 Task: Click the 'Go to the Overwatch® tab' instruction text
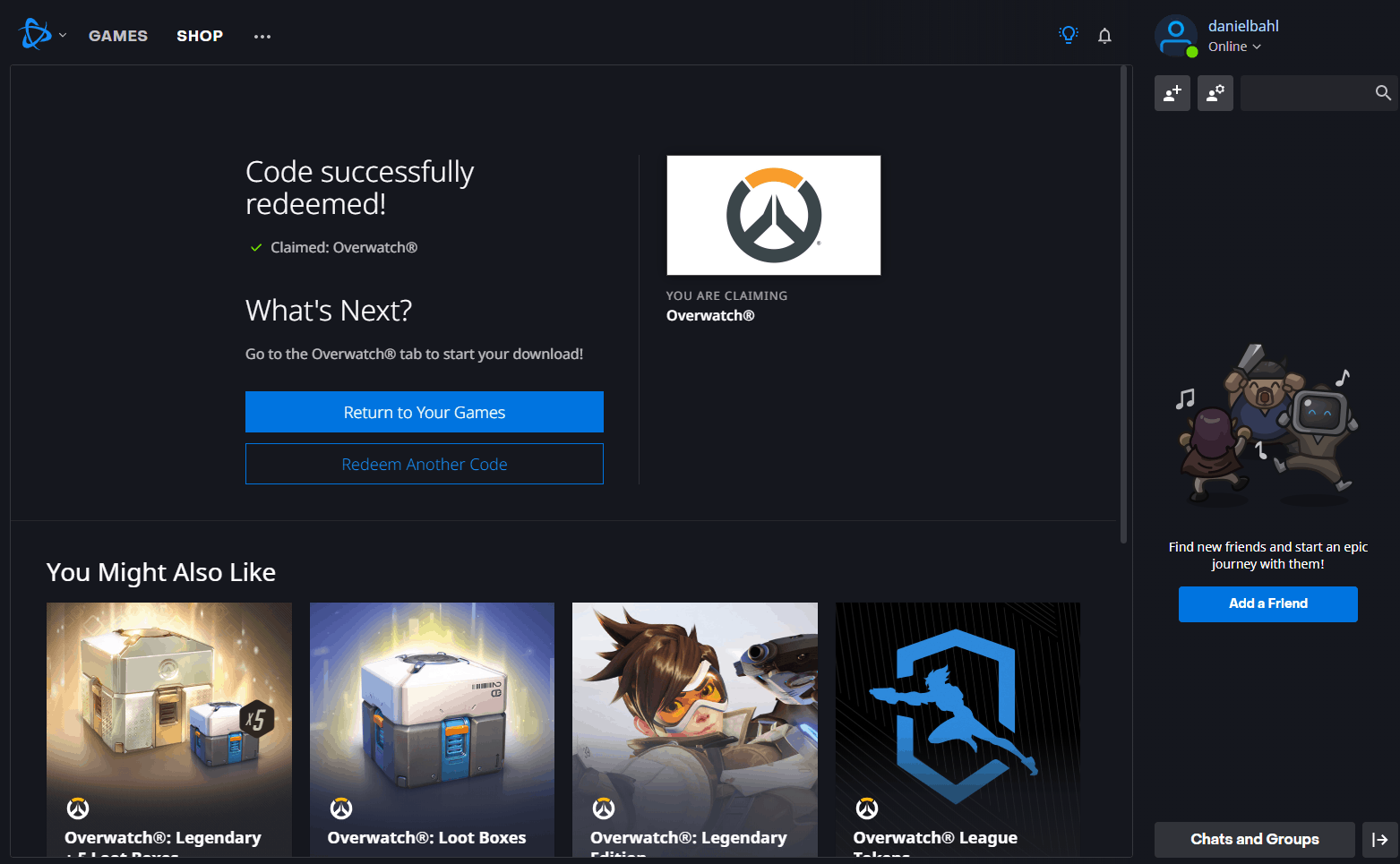pyautogui.click(x=414, y=355)
